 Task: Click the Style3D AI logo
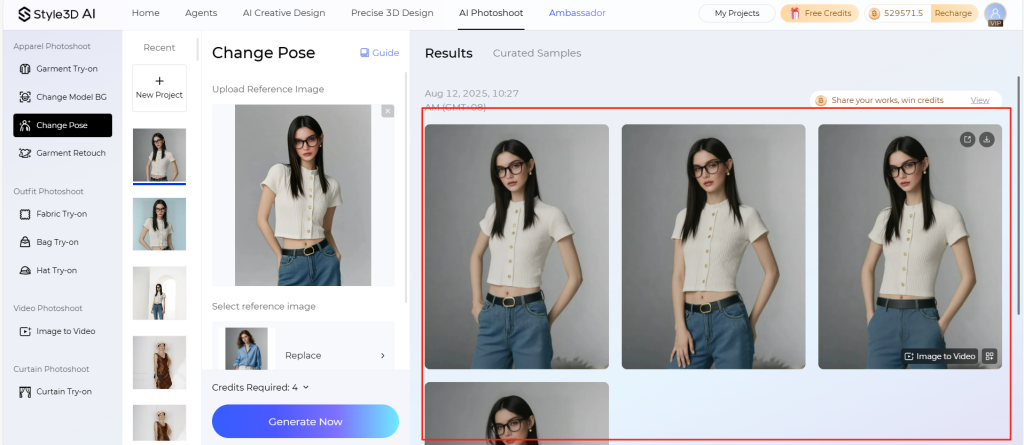[56, 14]
